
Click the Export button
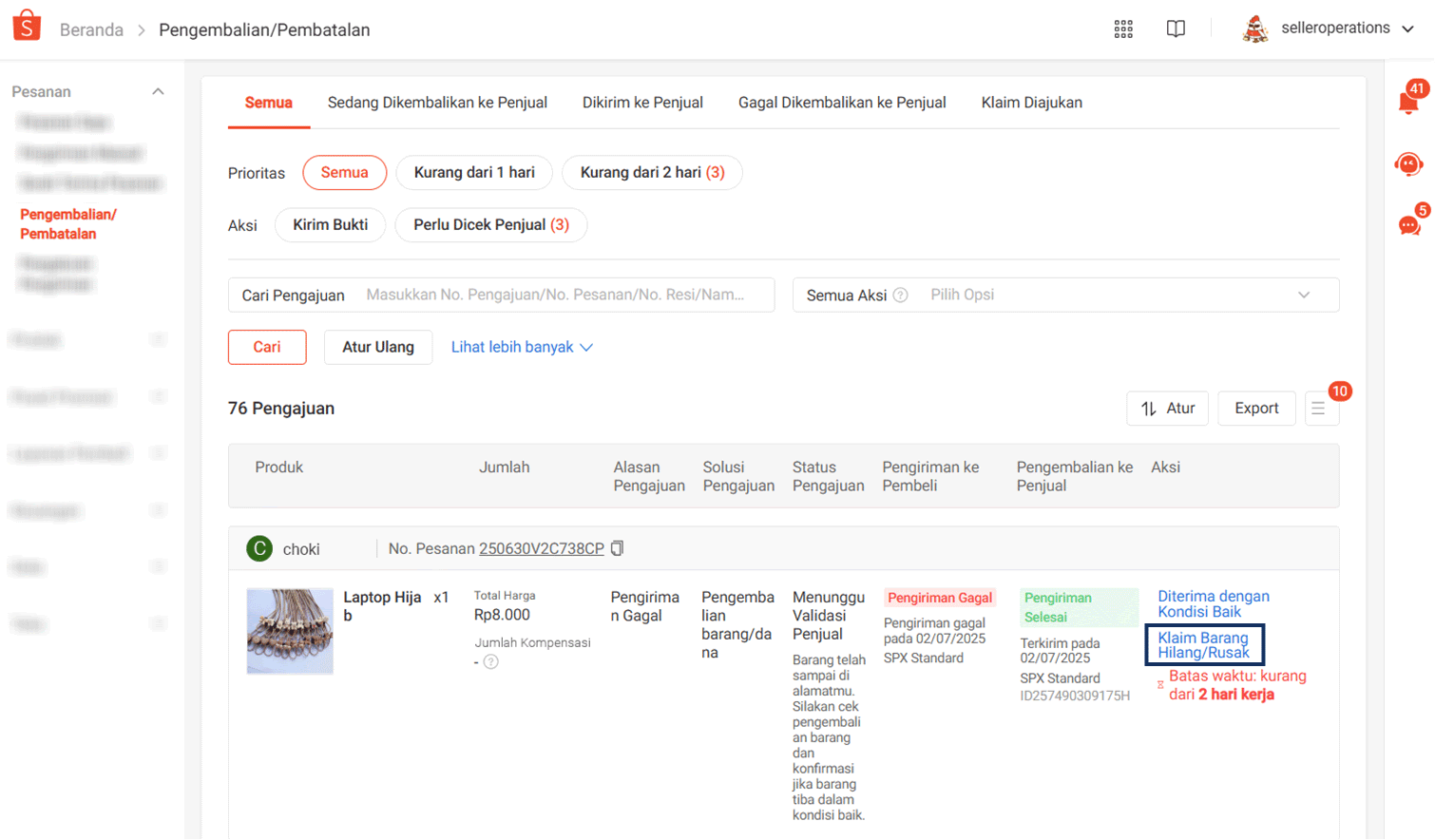tap(1256, 408)
